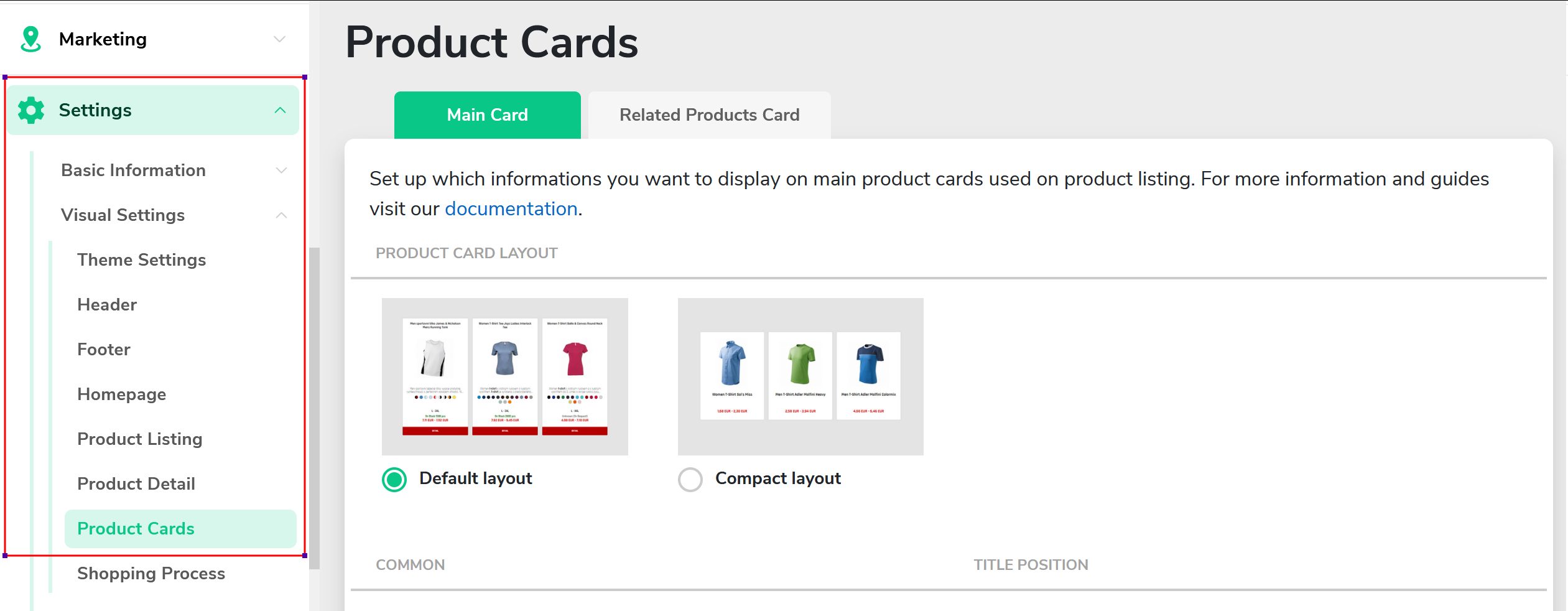
Task: Open Theme Settings in sidebar
Action: (142, 260)
